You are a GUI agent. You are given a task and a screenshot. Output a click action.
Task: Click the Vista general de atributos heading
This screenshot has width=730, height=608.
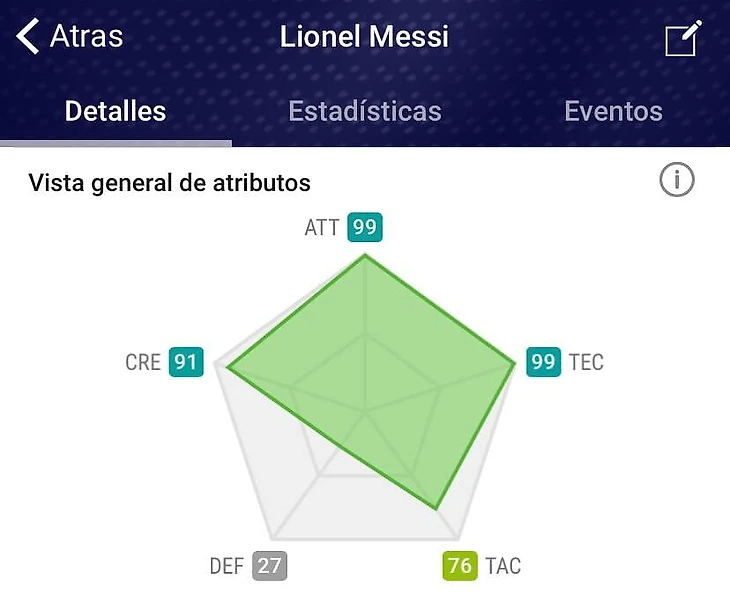[169, 183]
